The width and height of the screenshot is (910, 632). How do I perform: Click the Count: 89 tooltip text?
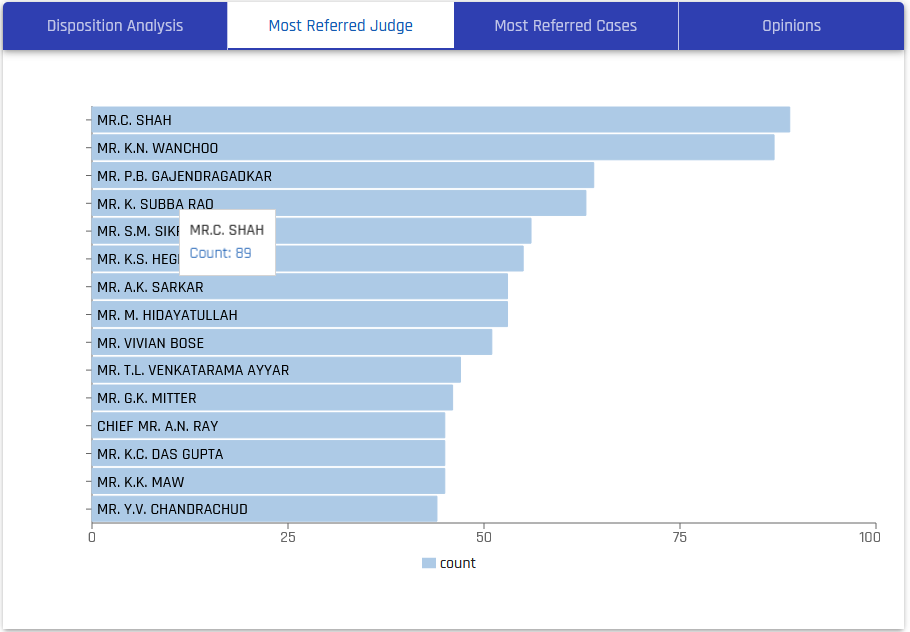(x=220, y=254)
